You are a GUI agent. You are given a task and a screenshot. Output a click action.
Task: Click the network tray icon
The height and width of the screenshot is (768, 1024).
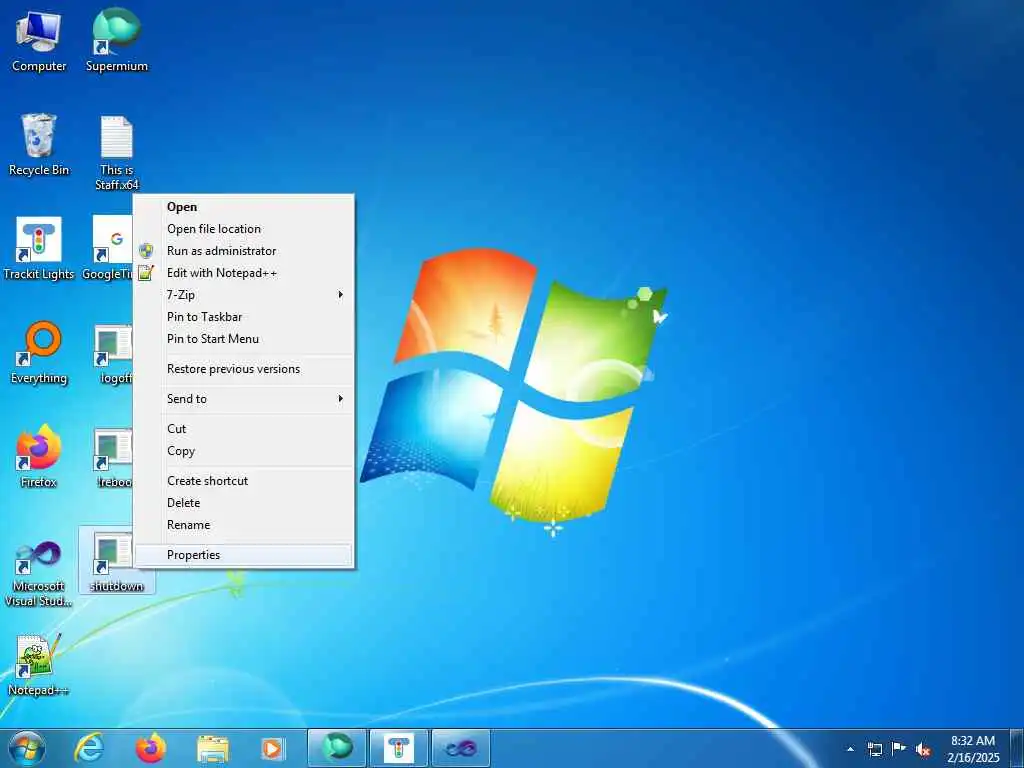pos(874,749)
